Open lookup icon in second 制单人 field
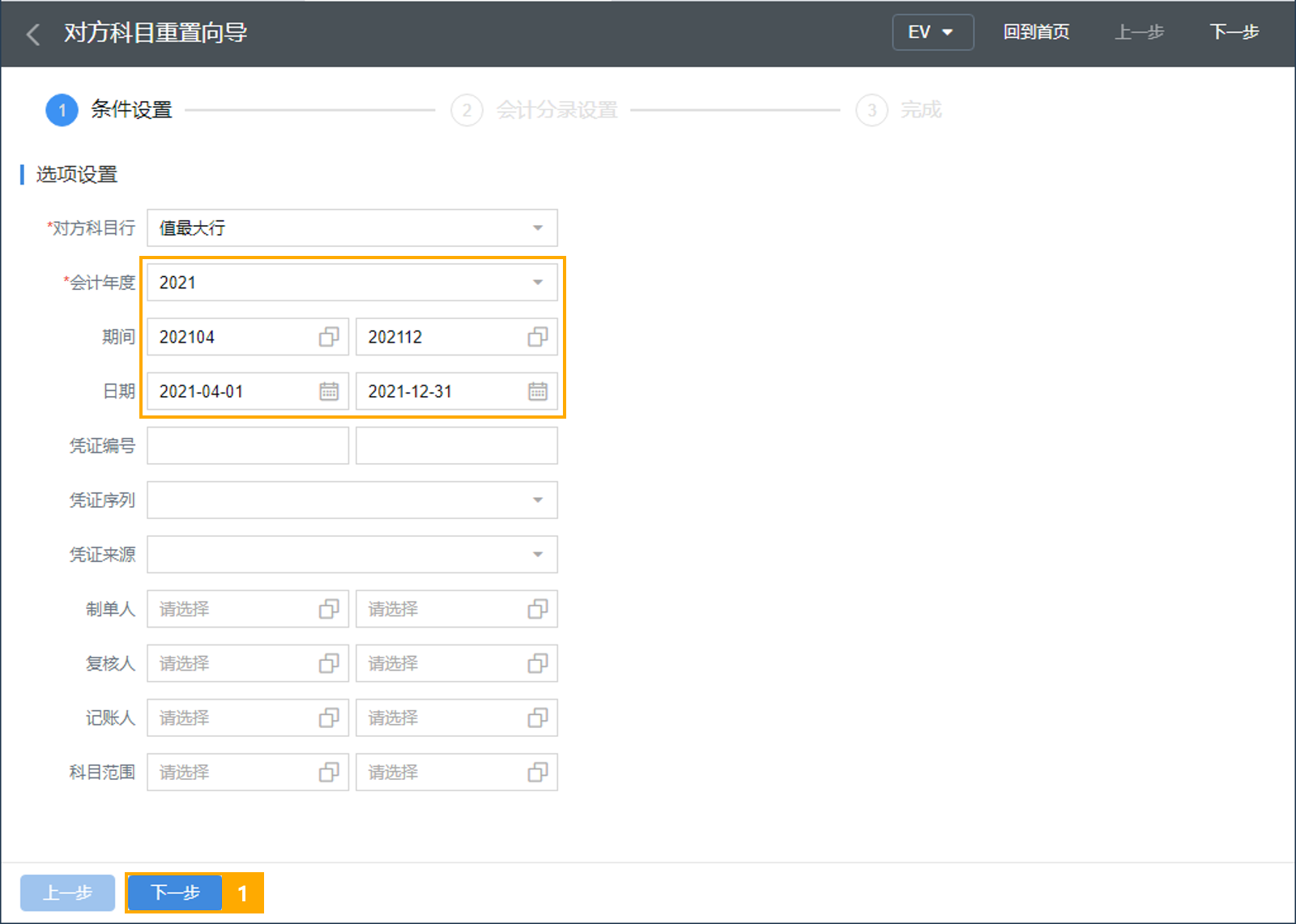This screenshot has height=924, width=1296. pyautogui.click(x=538, y=609)
